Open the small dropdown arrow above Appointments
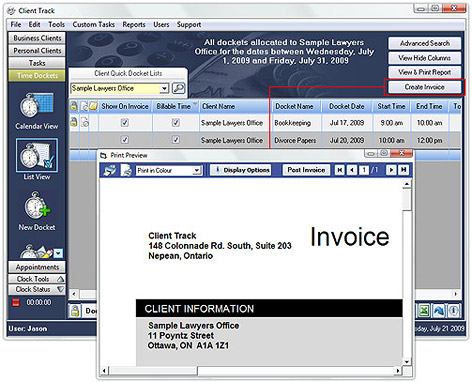The image size is (472, 382). pyautogui.click(x=58, y=253)
